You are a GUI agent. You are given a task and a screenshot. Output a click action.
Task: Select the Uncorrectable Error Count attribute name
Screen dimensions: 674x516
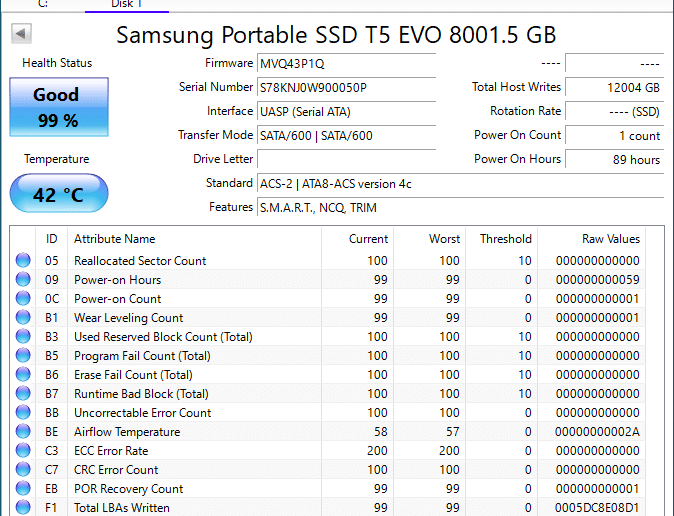coord(142,412)
